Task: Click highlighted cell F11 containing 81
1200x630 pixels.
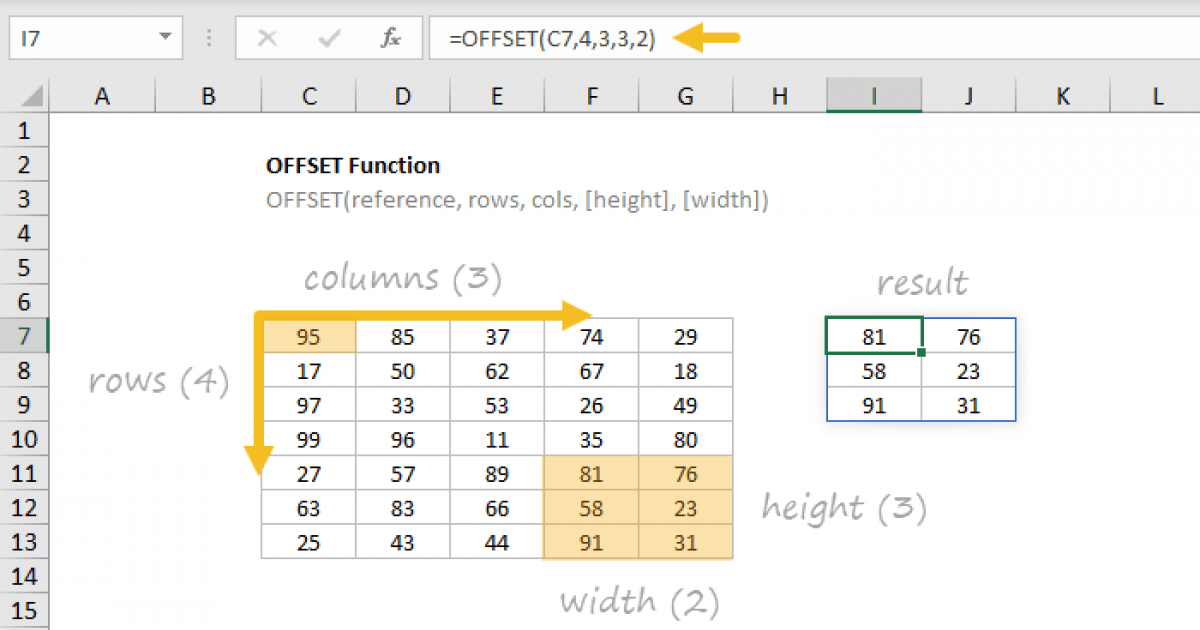Action: pos(592,474)
